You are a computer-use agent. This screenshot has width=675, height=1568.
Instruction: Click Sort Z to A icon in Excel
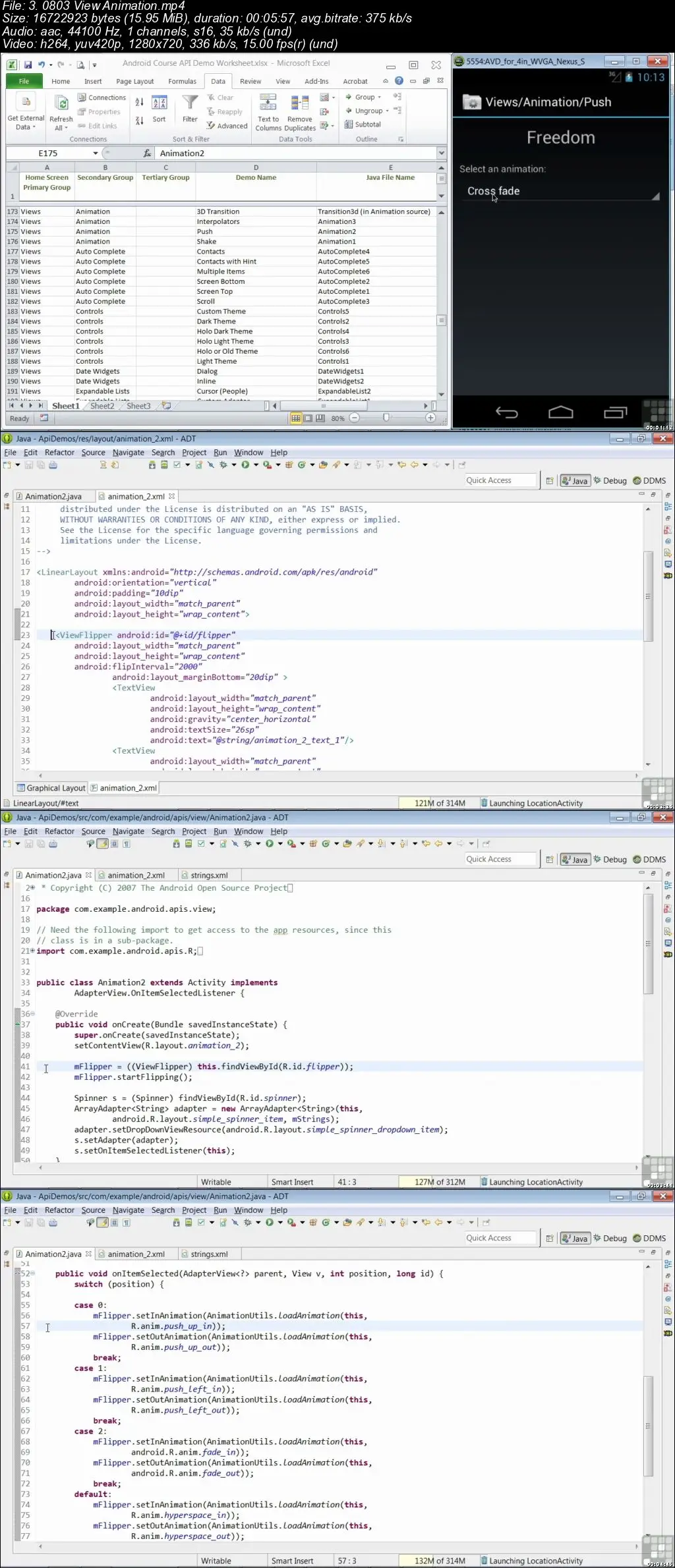[x=139, y=121]
